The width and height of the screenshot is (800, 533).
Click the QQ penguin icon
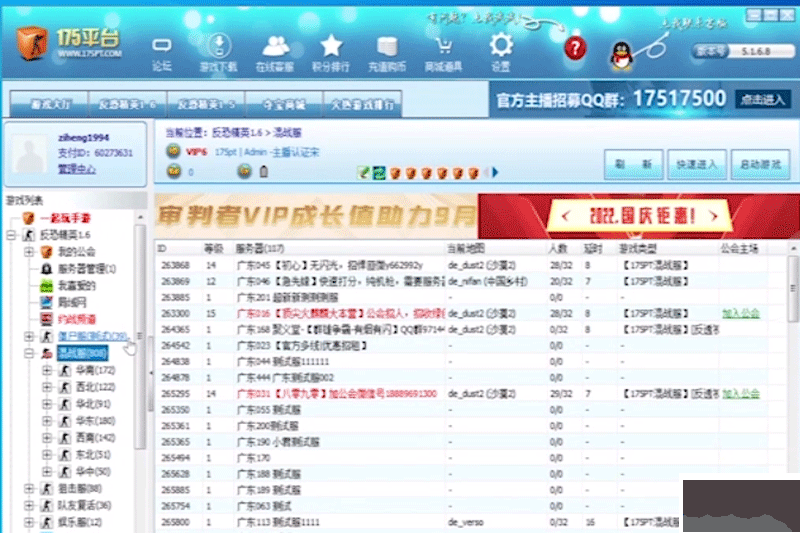click(x=621, y=55)
